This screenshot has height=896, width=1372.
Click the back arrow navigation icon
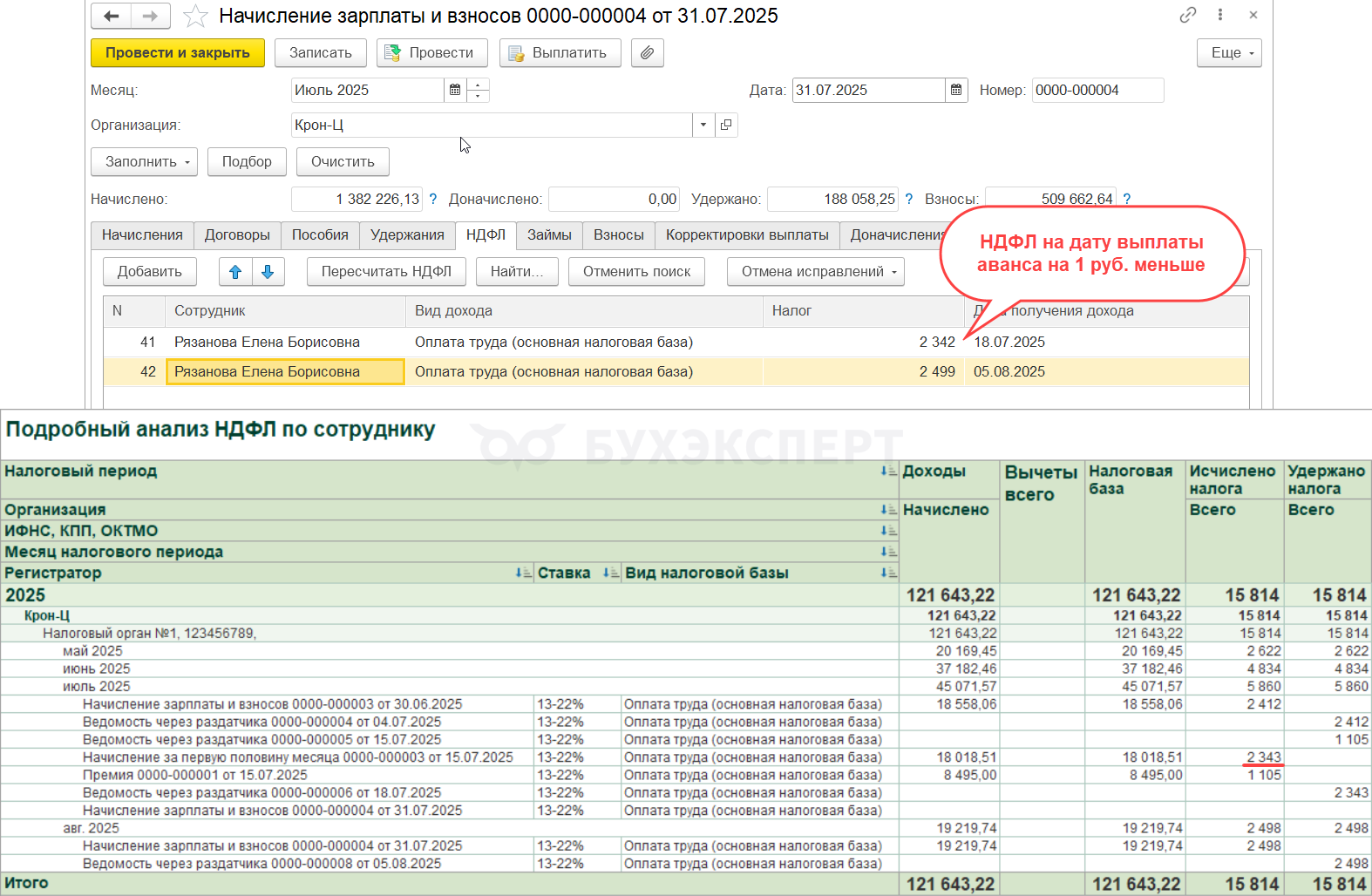[x=111, y=16]
